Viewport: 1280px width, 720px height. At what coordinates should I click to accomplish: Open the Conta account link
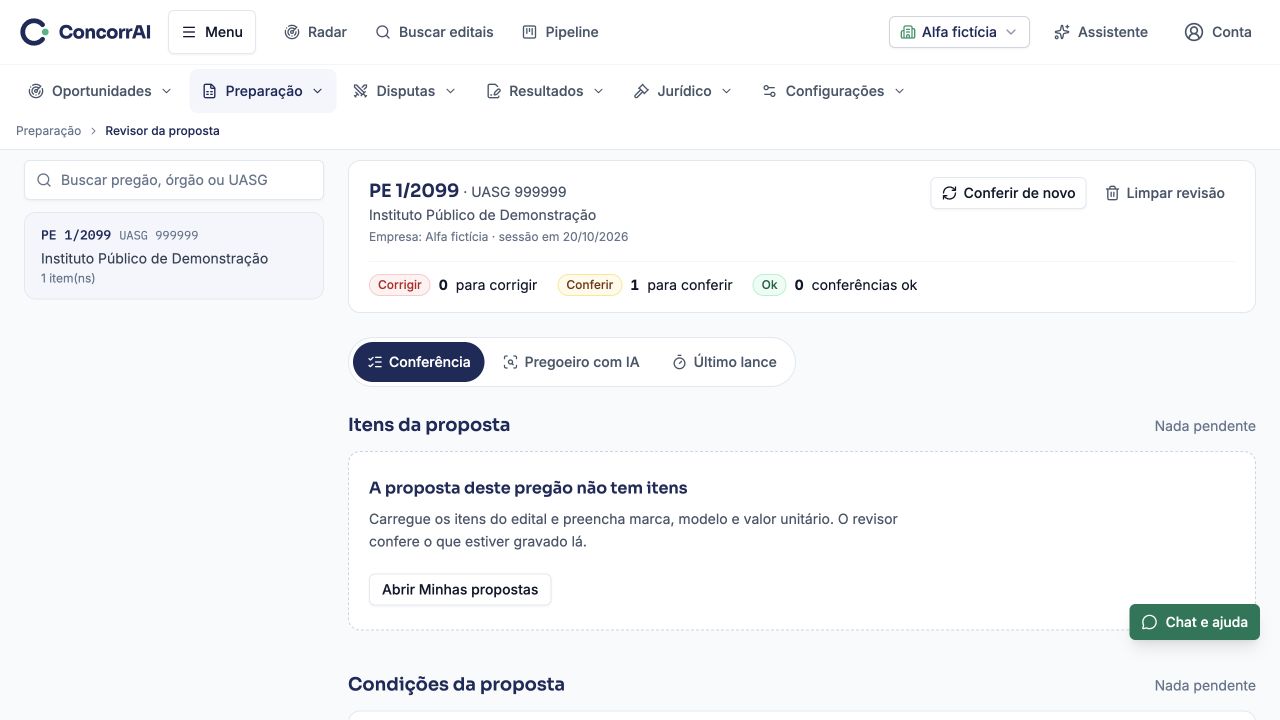(1218, 32)
